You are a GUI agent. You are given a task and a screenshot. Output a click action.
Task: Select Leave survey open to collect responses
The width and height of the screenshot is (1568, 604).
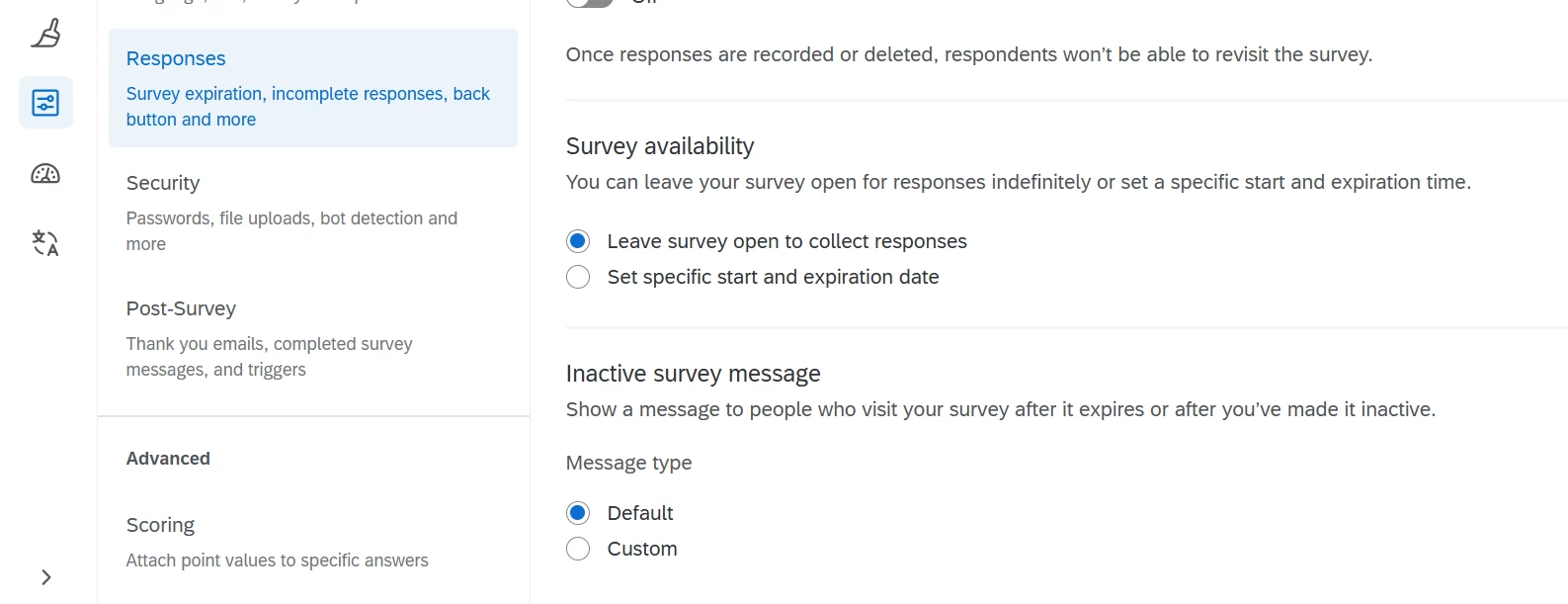(578, 241)
